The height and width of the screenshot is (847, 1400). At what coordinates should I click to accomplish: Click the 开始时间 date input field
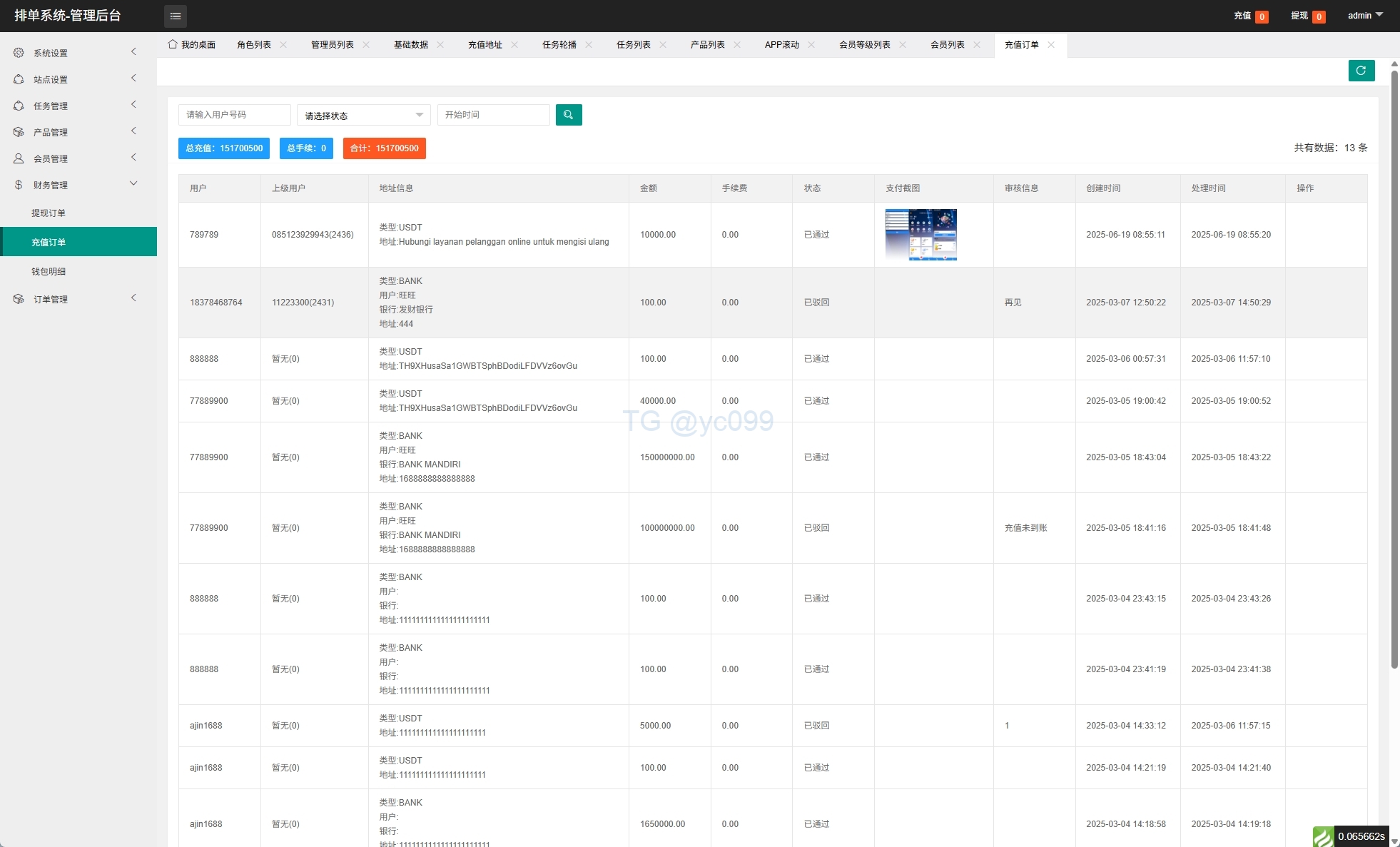(x=493, y=115)
